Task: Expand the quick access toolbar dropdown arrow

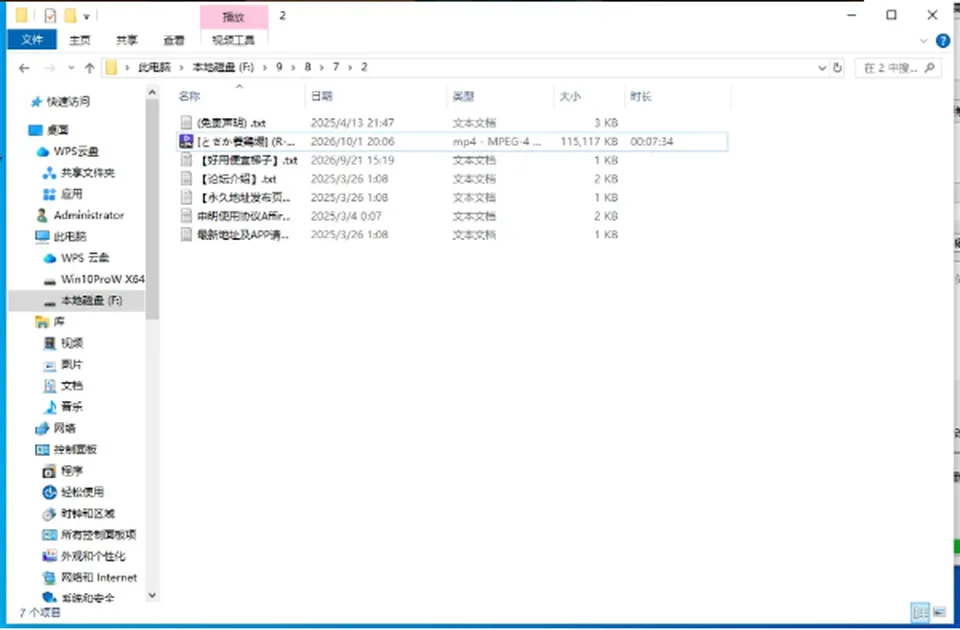Action: 86,17
